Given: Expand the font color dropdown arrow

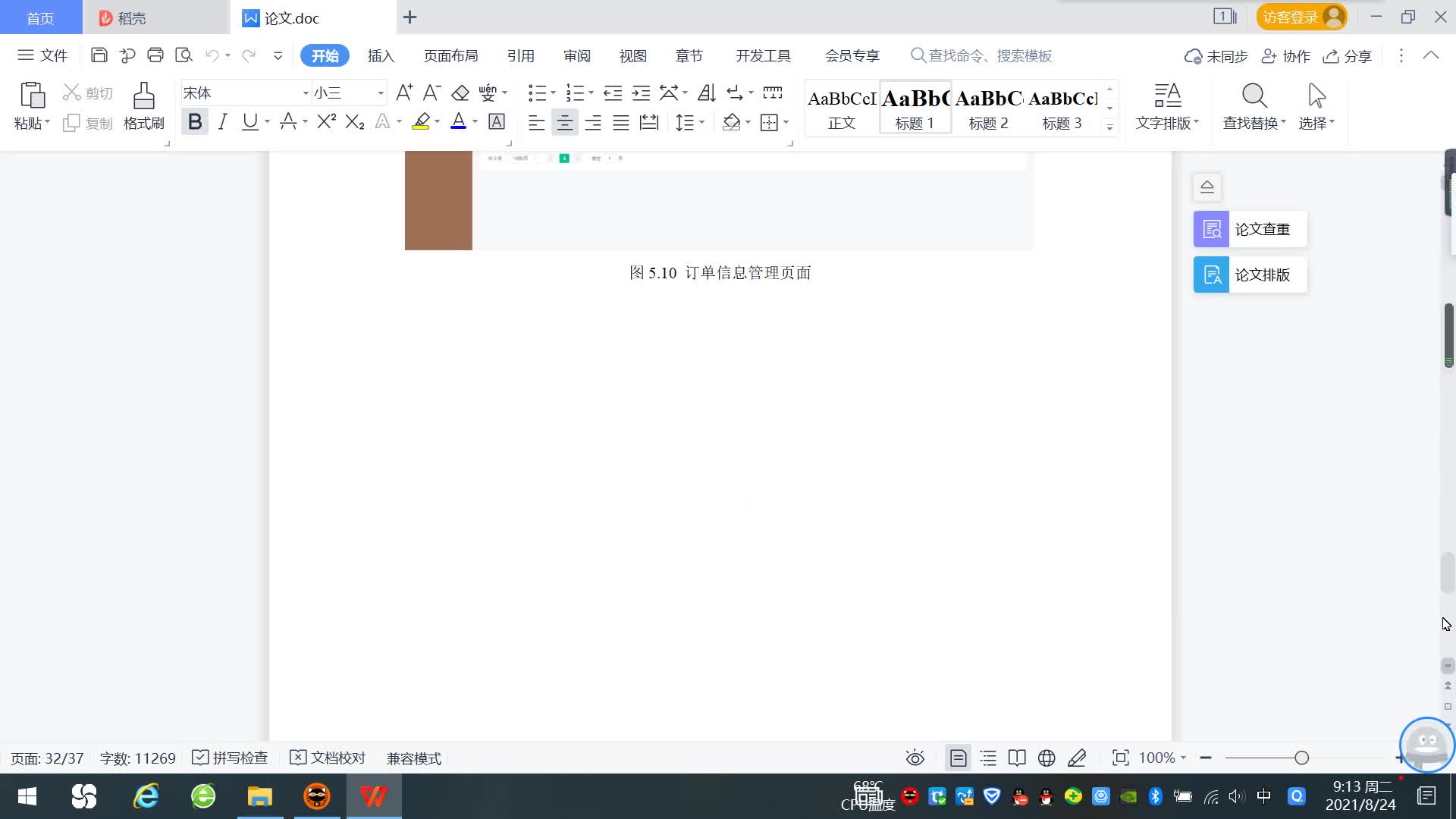Looking at the screenshot, I should tap(475, 121).
